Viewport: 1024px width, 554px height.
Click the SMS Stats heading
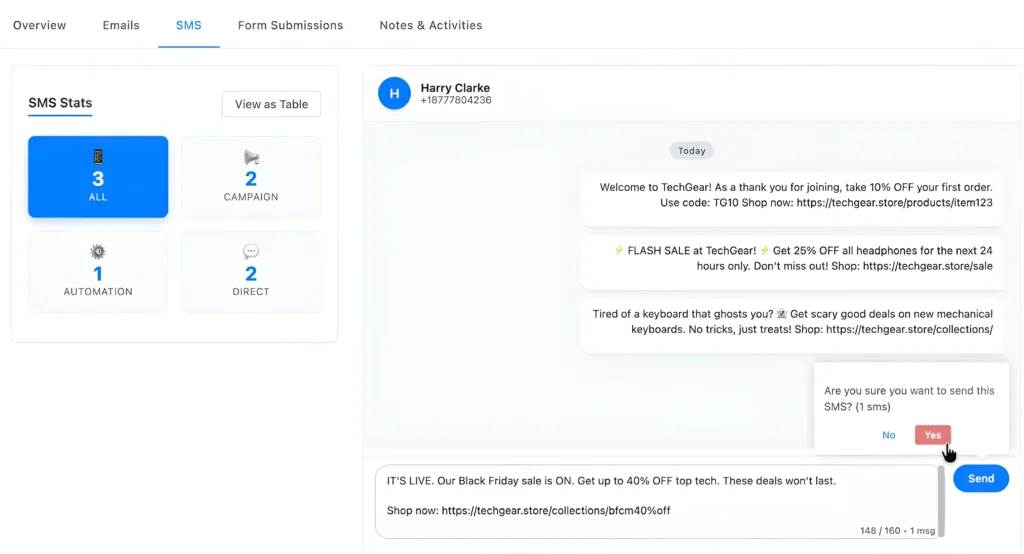click(60, 103)
